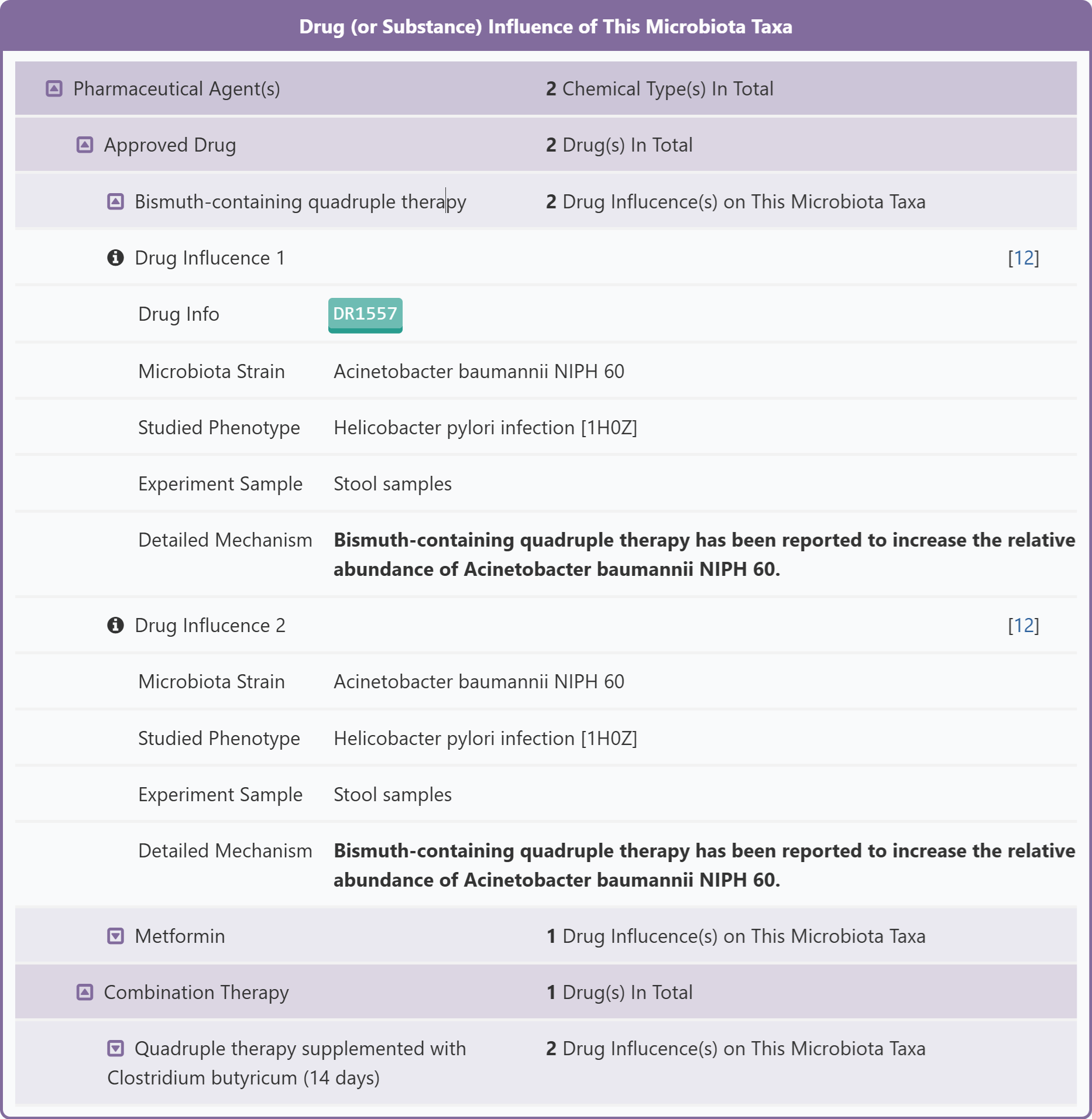Click the purple panel title header bar

[545, 27]
